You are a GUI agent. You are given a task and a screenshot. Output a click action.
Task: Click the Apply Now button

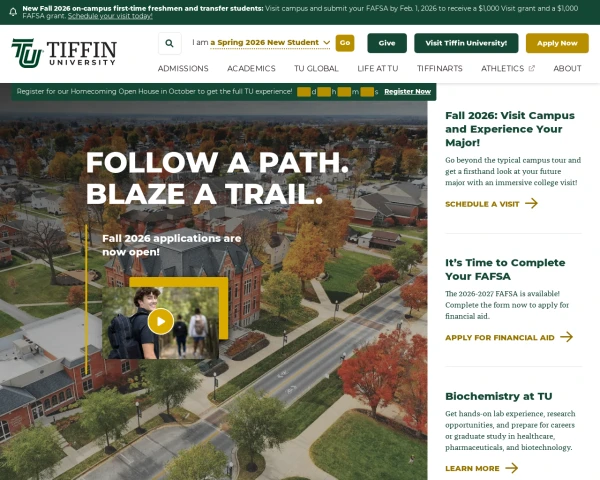[557, 43]
